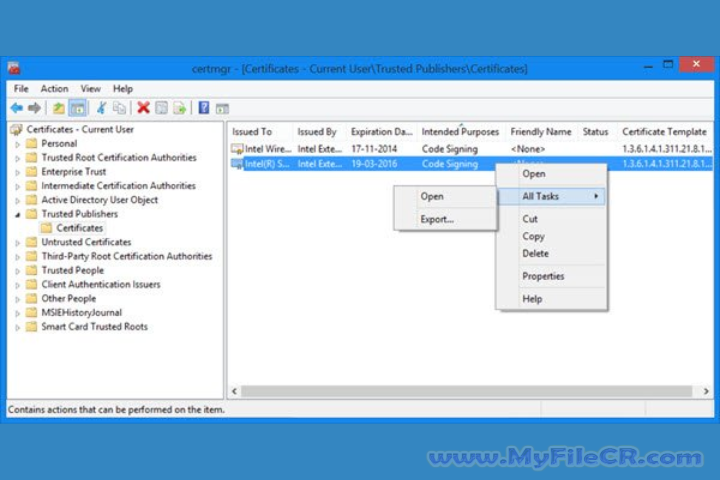Click the Personal folder icon

[x=31, y=144]
